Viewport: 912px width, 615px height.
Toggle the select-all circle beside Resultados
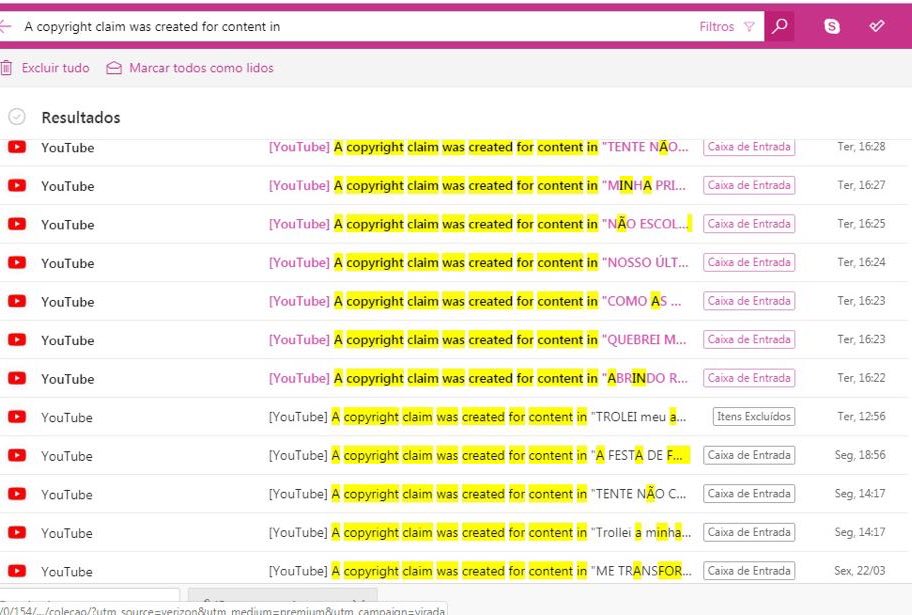[x=17, y=117]
